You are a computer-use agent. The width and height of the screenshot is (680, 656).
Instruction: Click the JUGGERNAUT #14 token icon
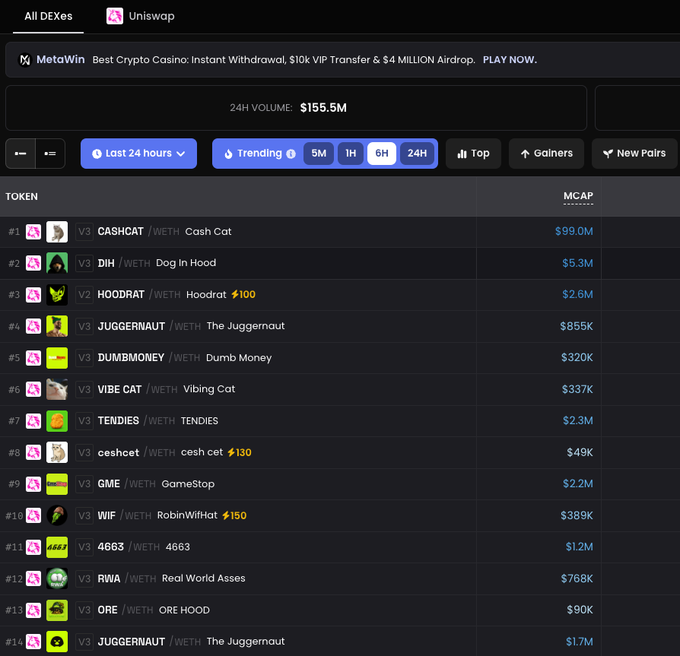click(57, 642)
